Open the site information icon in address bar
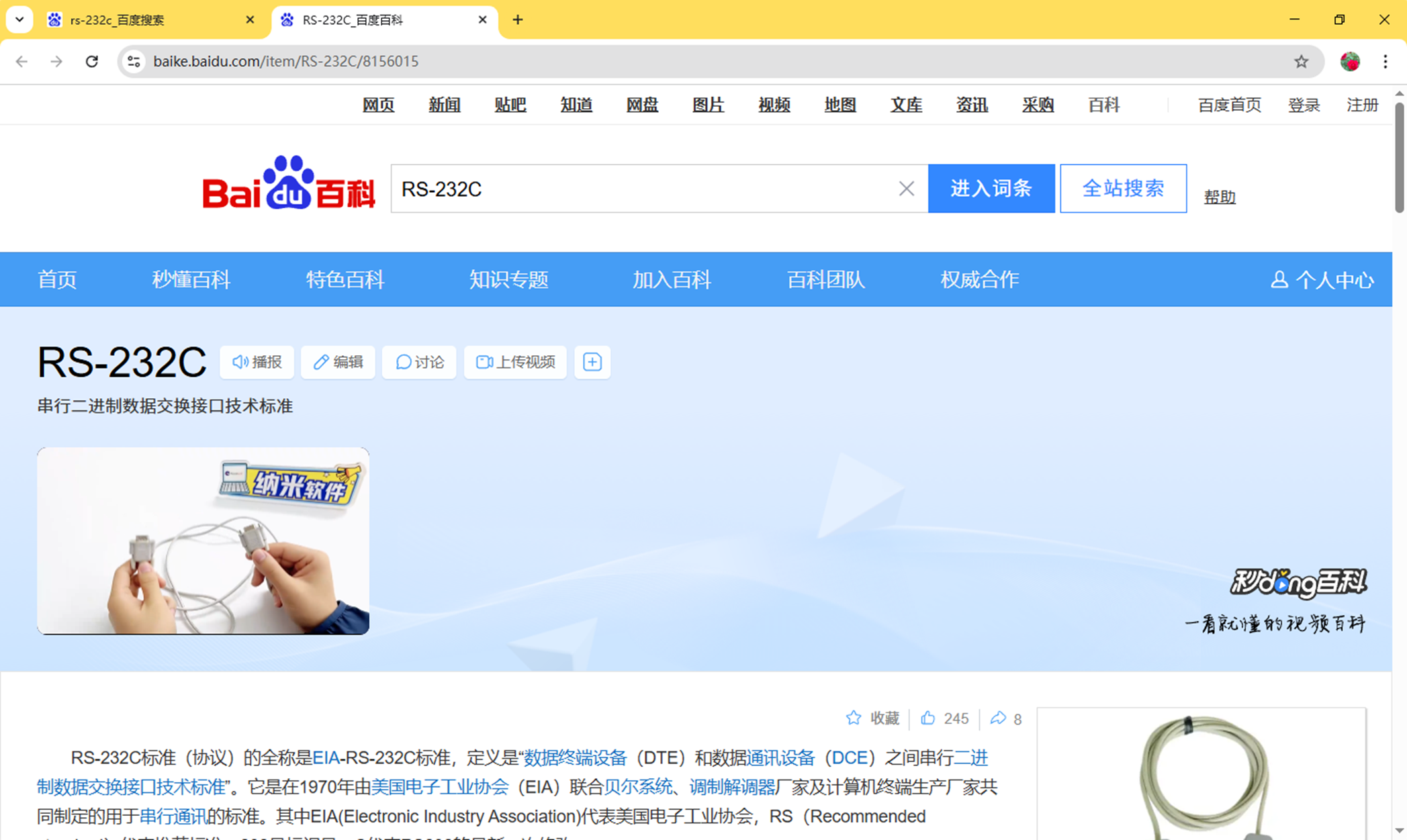Screen dimensions: 1407x840 point(134,62)
